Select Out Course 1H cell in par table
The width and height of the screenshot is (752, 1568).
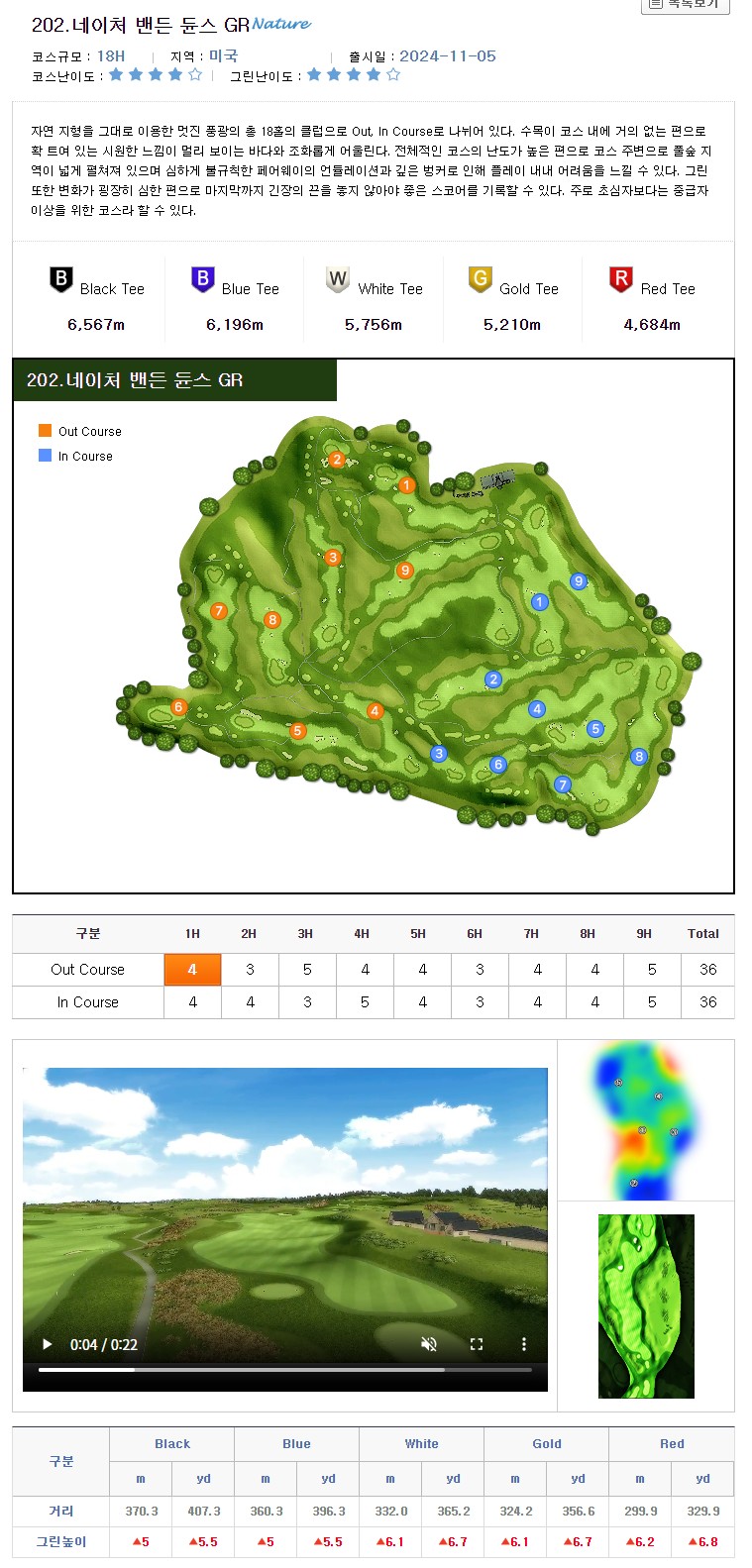coord(192,970)
